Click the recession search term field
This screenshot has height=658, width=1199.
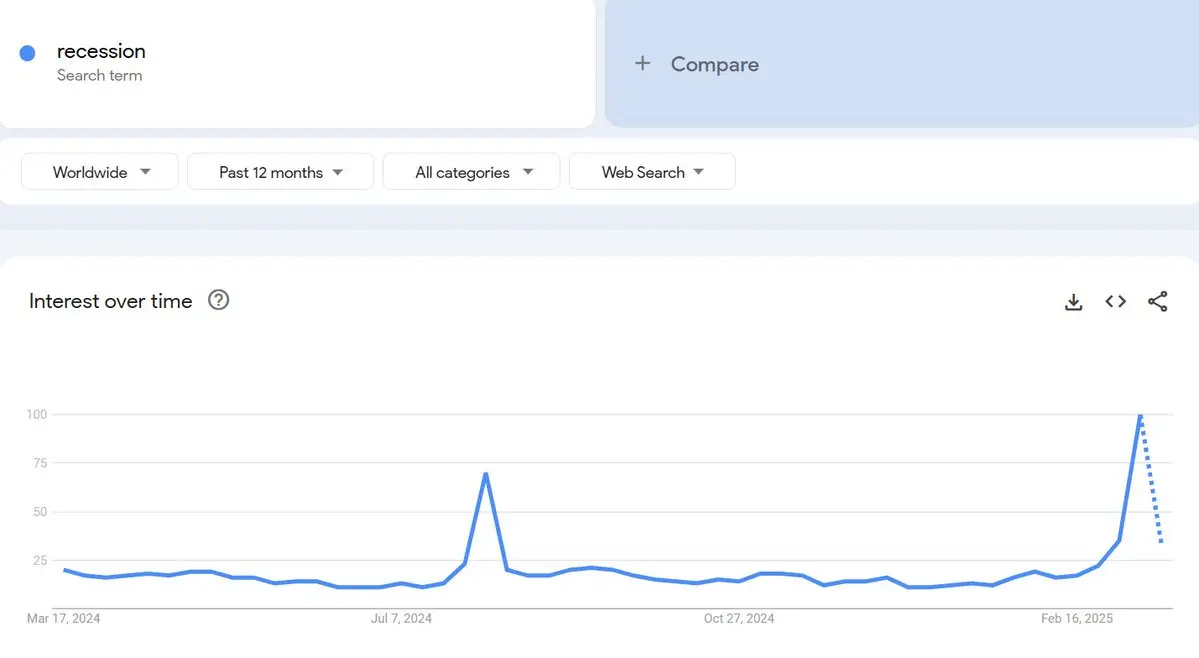tap(101, 51)
